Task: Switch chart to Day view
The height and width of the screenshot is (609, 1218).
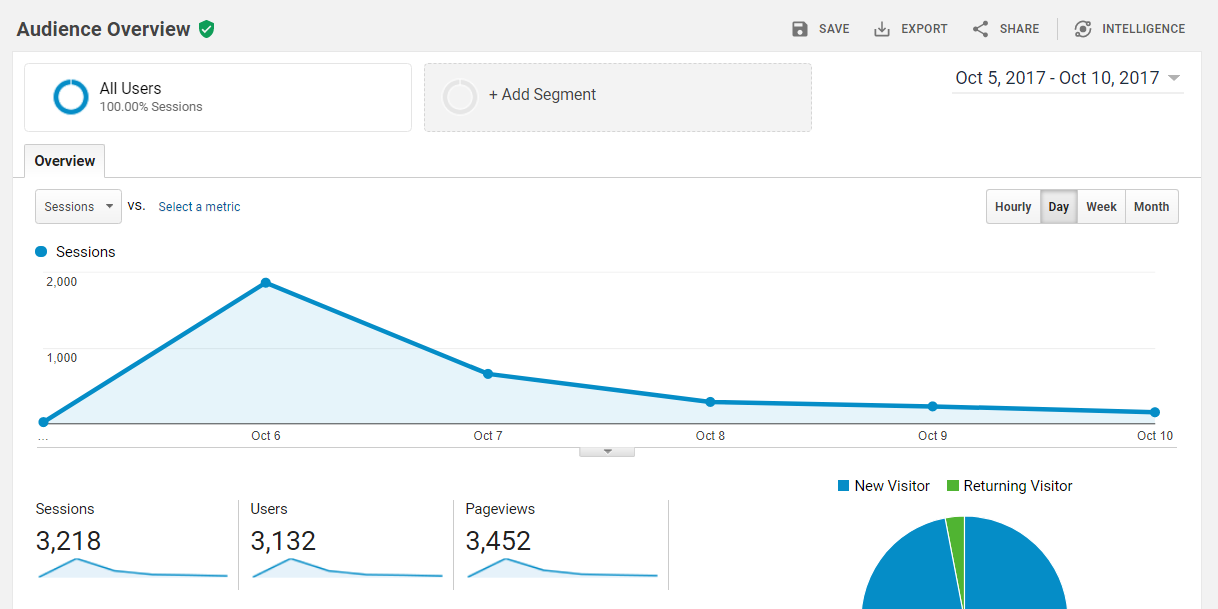Action: 1059,207
